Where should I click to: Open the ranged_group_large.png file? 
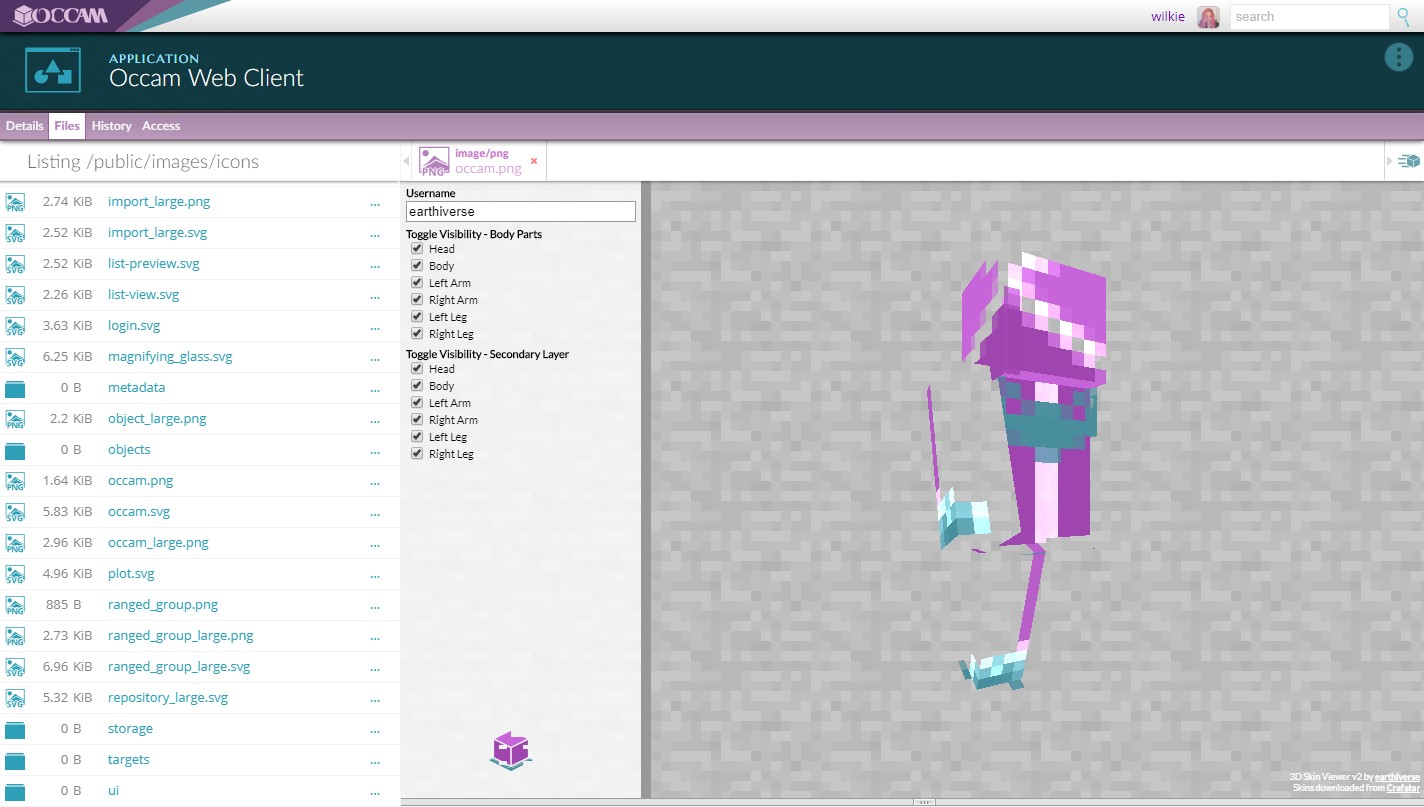181,636
